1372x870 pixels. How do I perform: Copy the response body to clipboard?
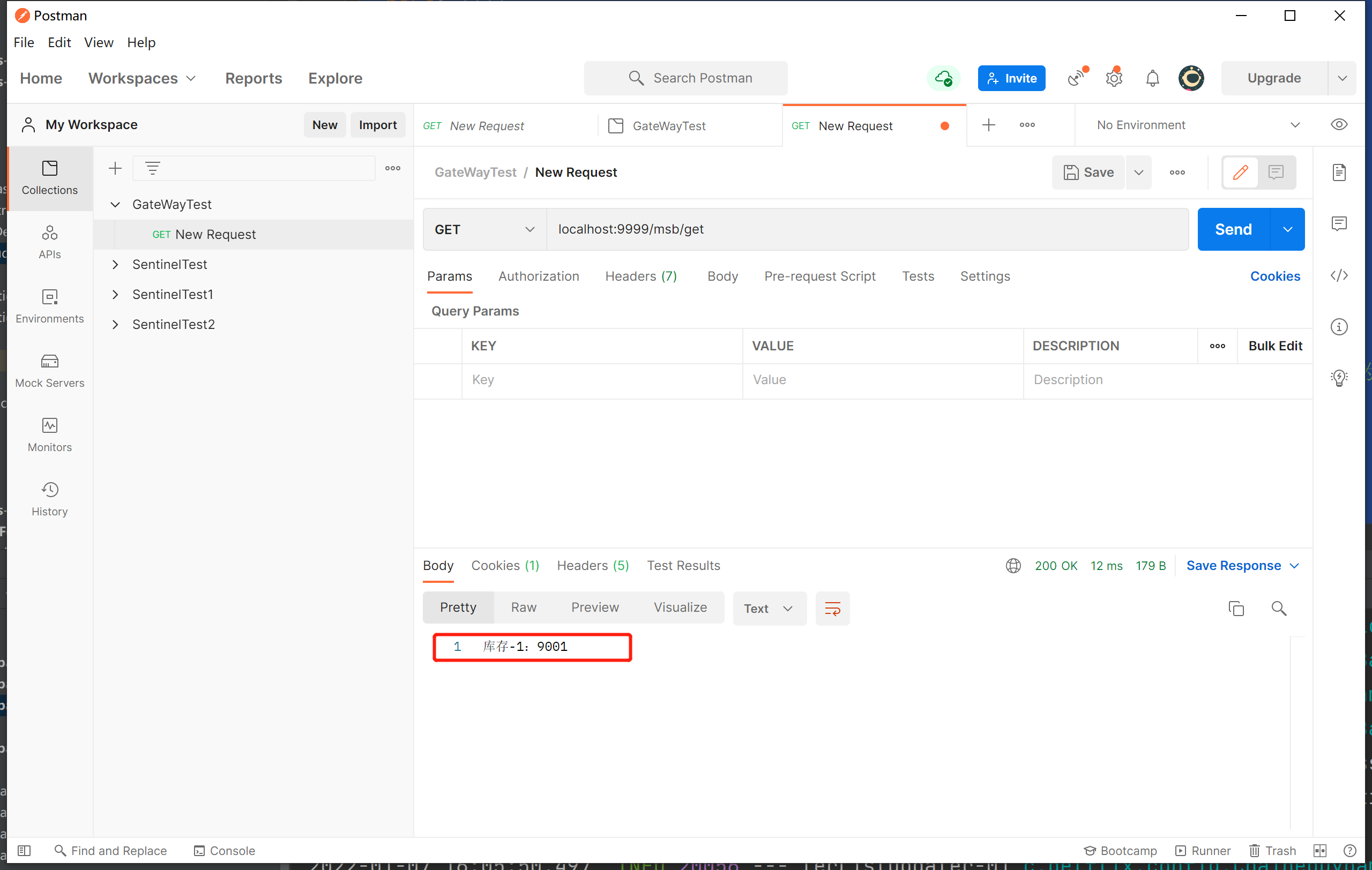(x=1236, y=609)
